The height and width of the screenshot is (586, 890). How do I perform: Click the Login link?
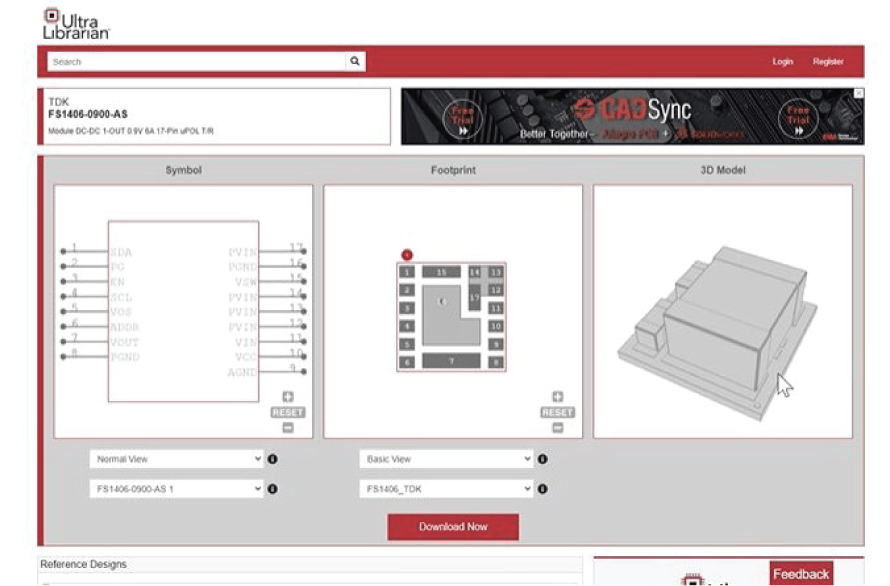pos(781,61)
